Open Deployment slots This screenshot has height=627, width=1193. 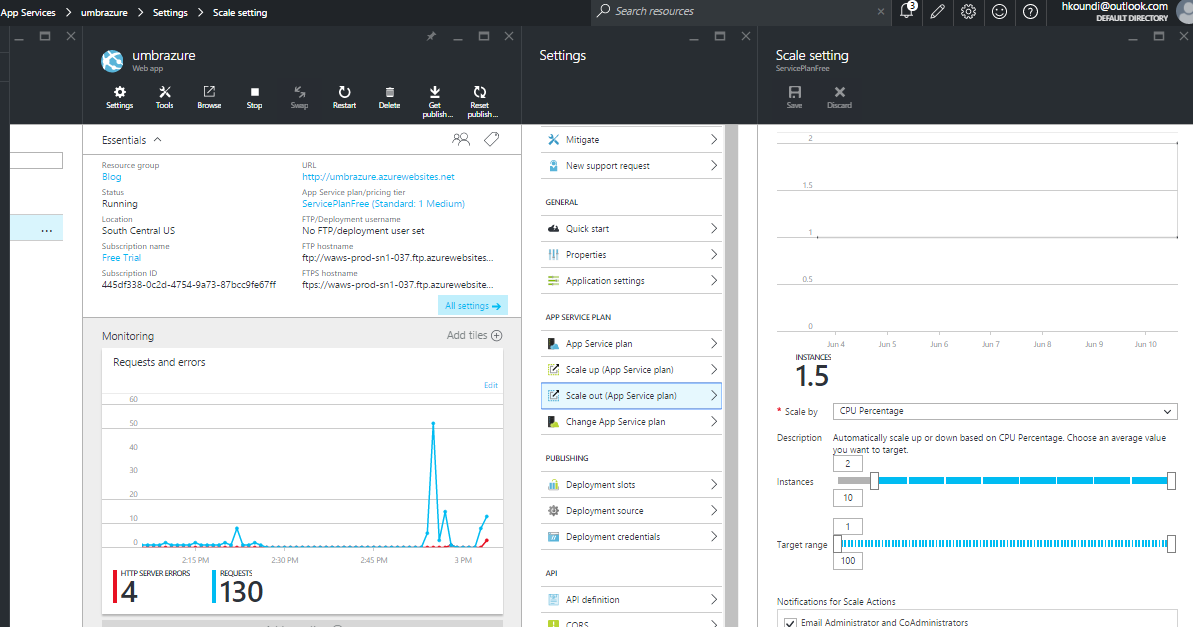[631, 485]
